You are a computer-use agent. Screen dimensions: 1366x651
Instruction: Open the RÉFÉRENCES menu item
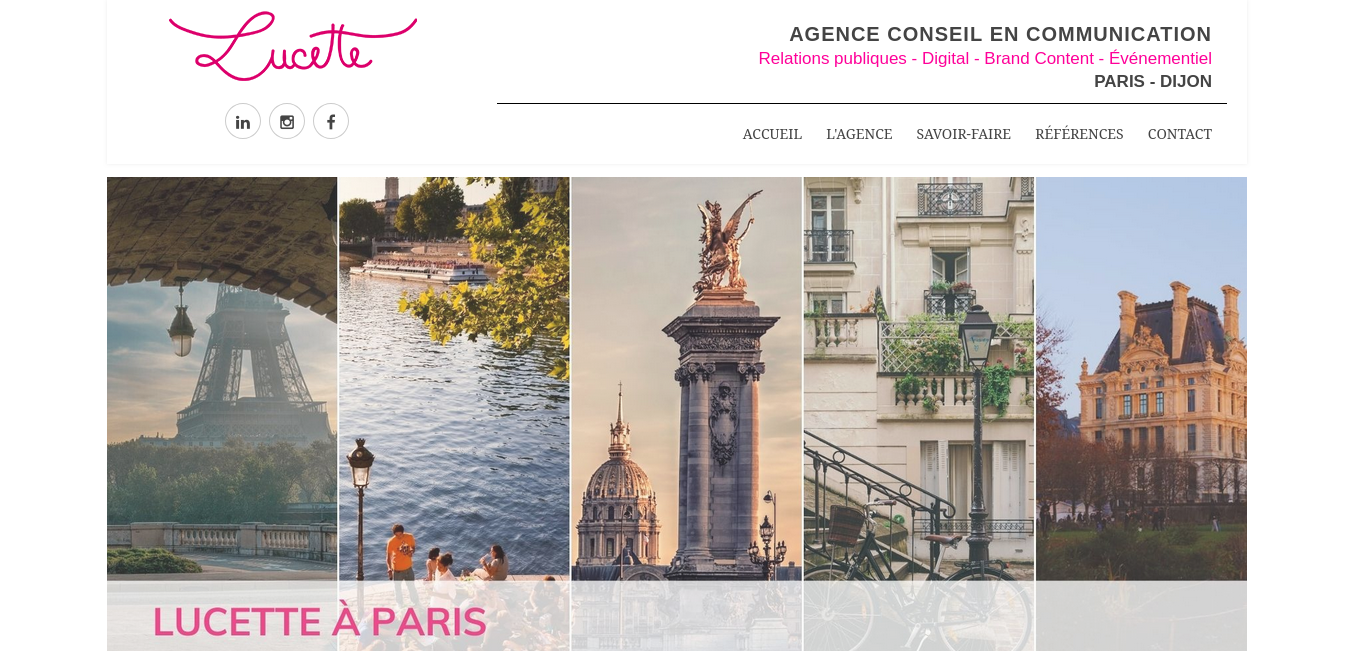click(x=1079, y=134)
